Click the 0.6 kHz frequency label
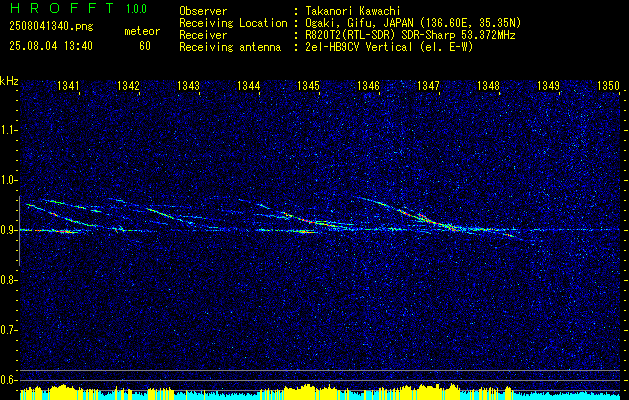Viewport: 629px width, 400px height. (7, 380)
